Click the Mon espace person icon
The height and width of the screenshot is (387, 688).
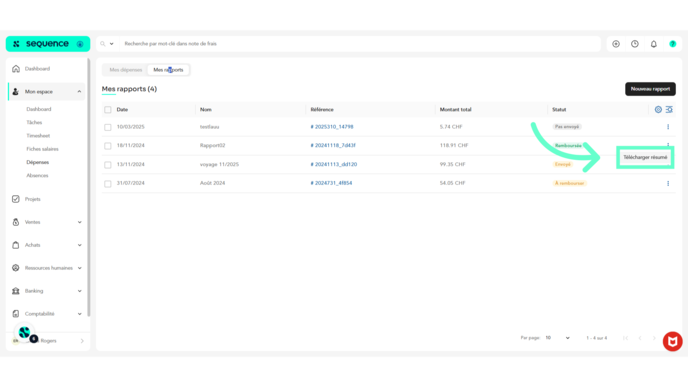[16, 92]
